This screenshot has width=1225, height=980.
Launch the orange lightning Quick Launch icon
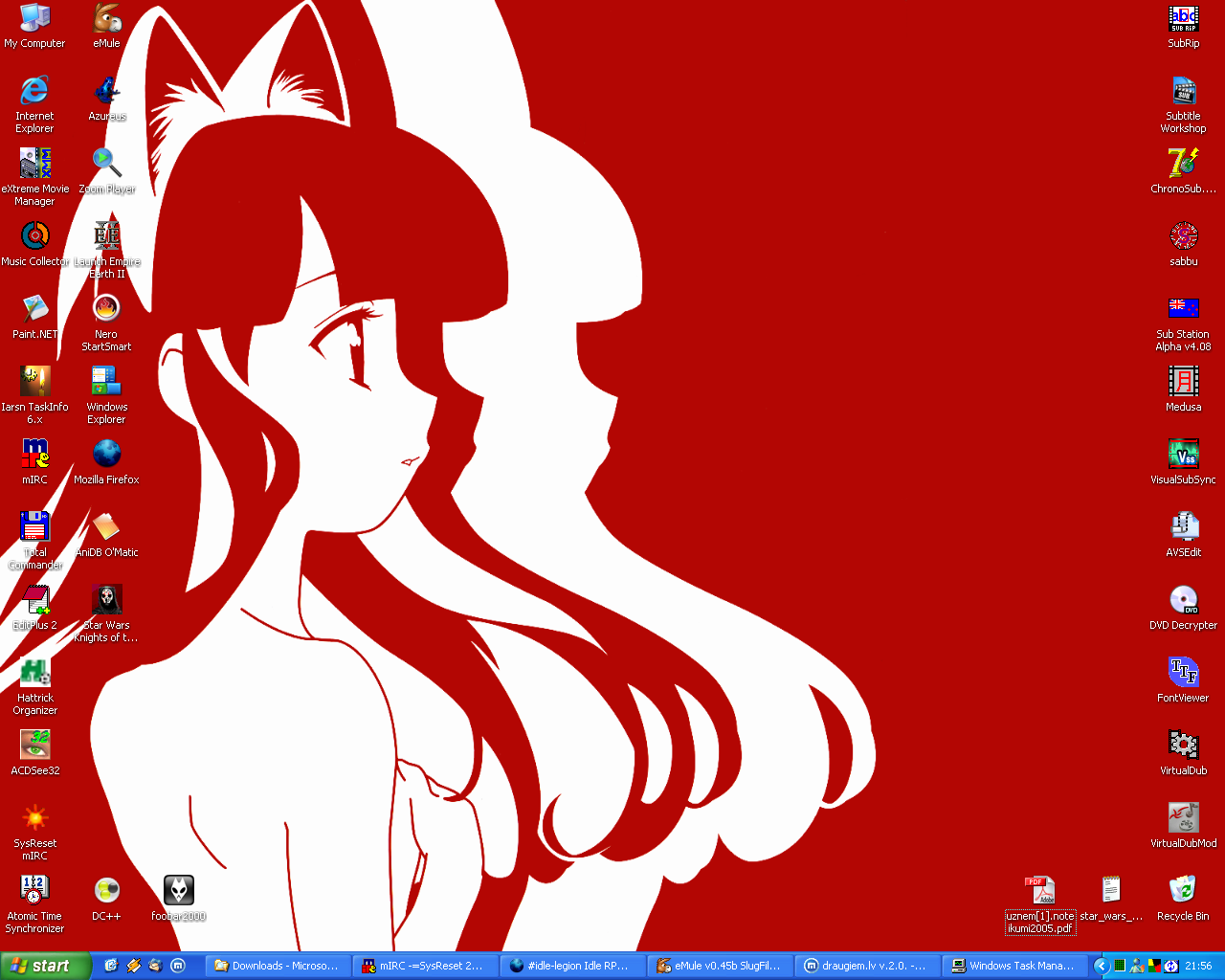[x=133, y=966]
